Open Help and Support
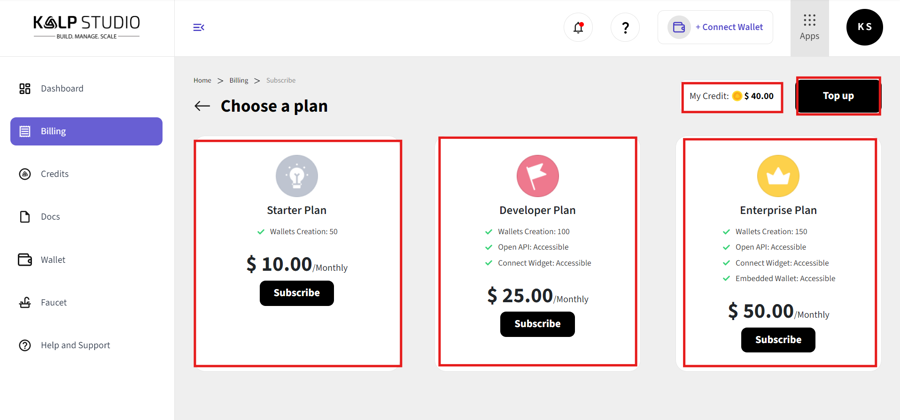The image size is (900, 420). [x=75, y=346]
